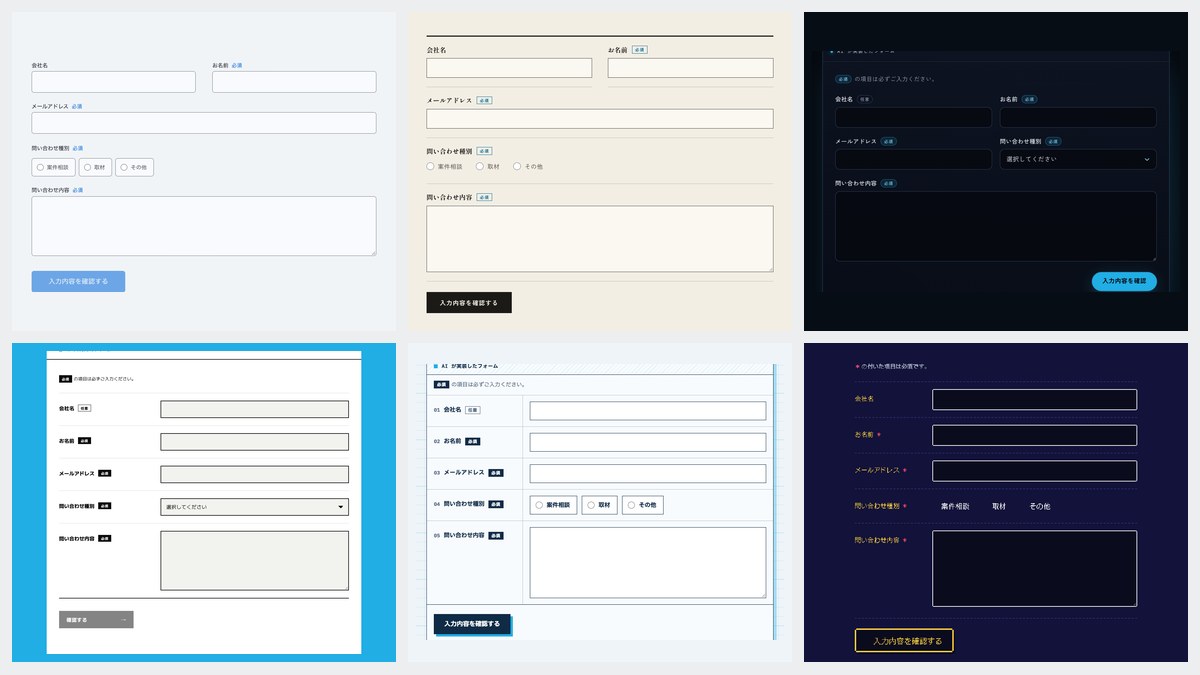Click navy 入力内容を確認する button in numbered form
1200x675 pixels.
[x=472, y=624]
